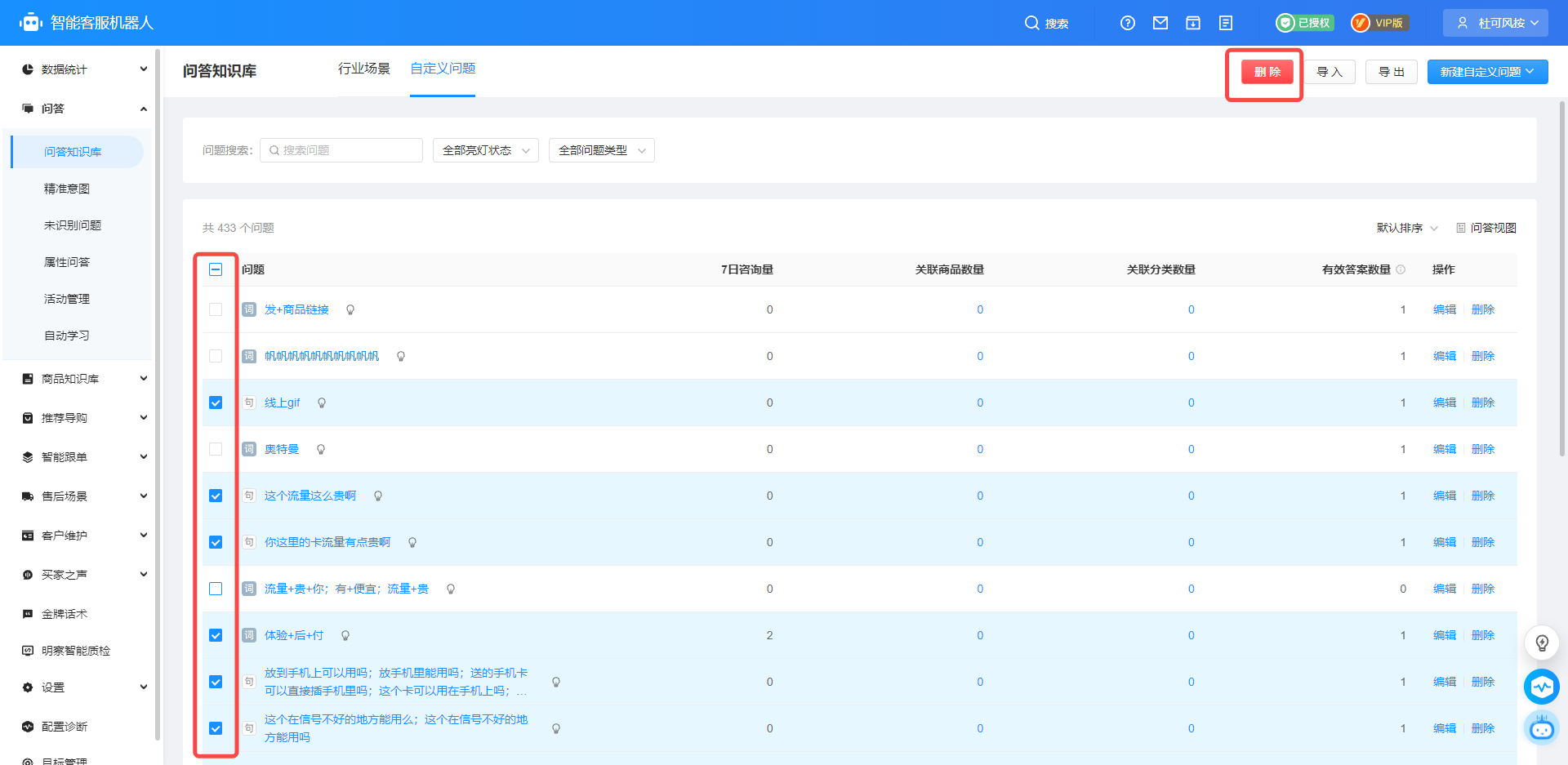
Task: Click the red 删除 batch delete button
Action: tap(1267, 72)
